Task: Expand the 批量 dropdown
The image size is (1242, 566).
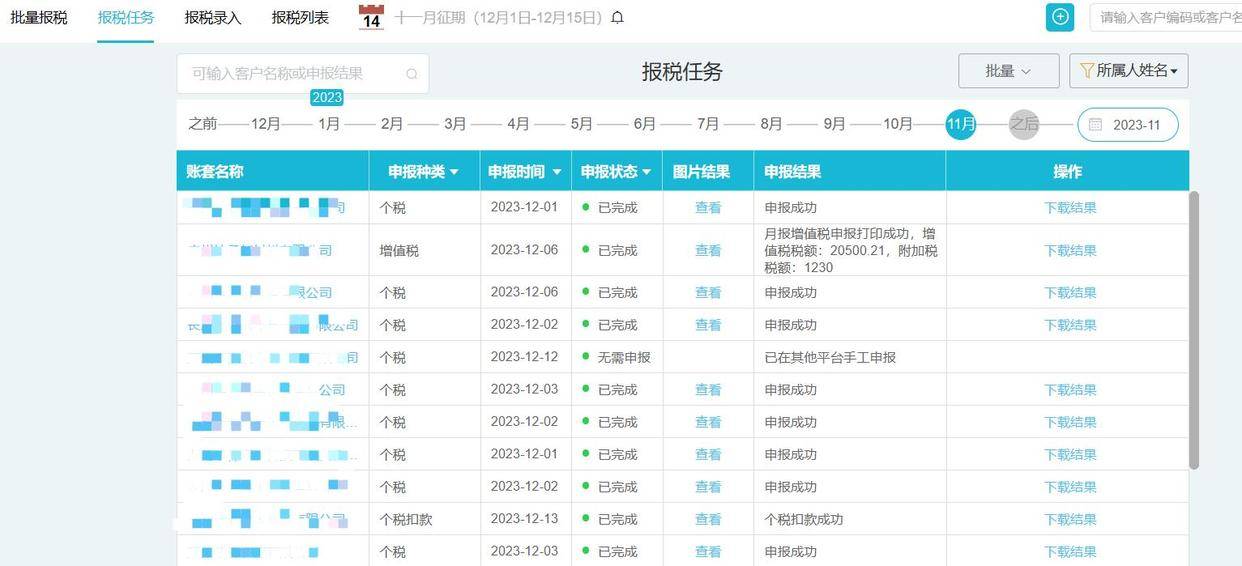Action: [x=1008, y=71]
